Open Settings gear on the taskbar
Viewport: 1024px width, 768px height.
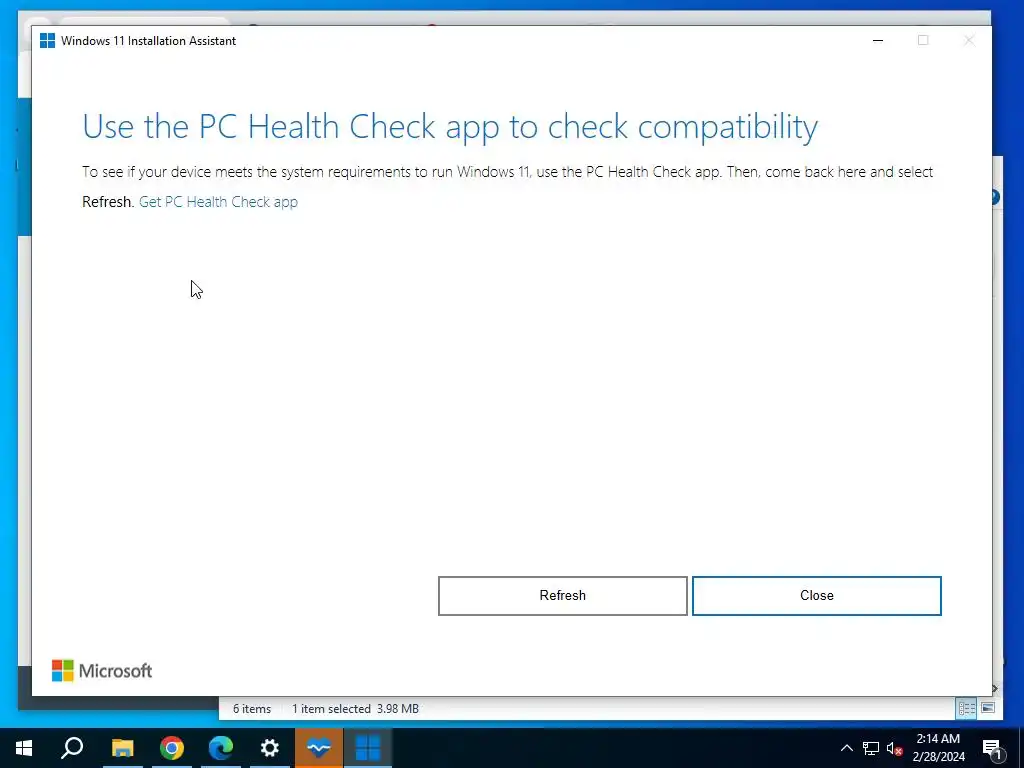tap(270, 748)
